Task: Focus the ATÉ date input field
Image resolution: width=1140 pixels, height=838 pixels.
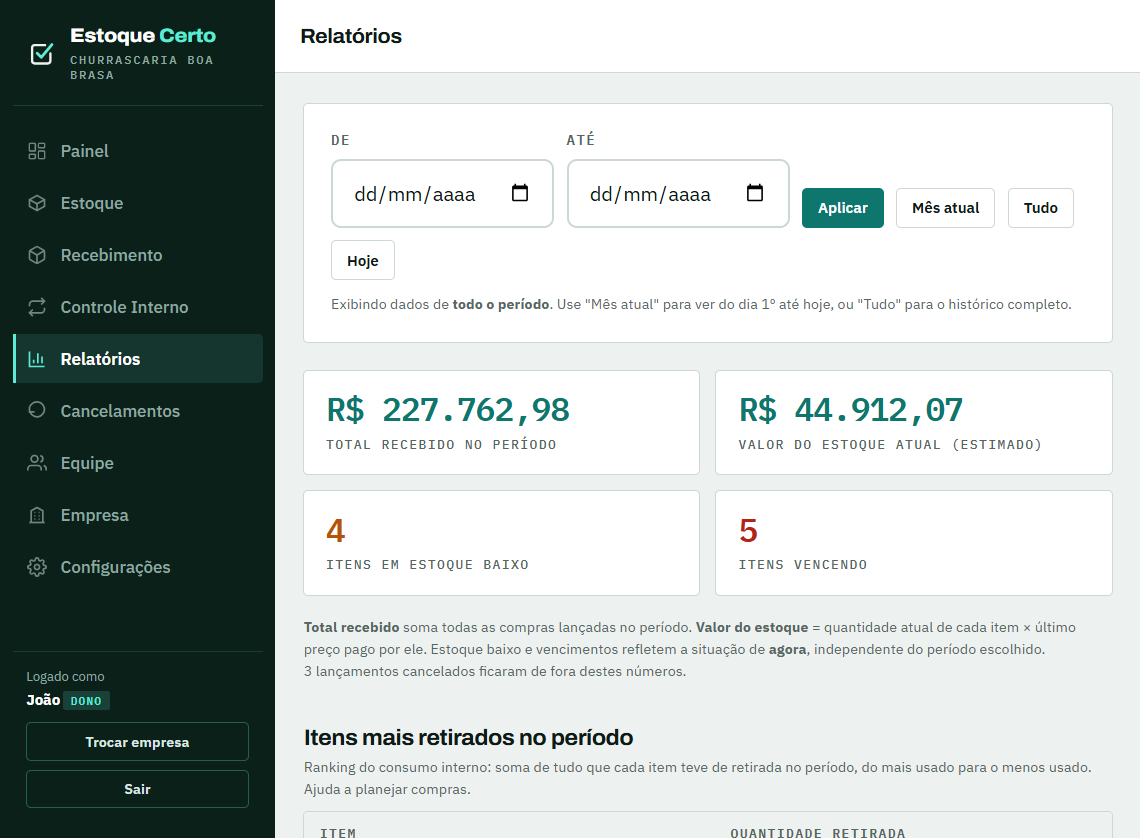Action: pyautogui.click(x=678, y=193)
